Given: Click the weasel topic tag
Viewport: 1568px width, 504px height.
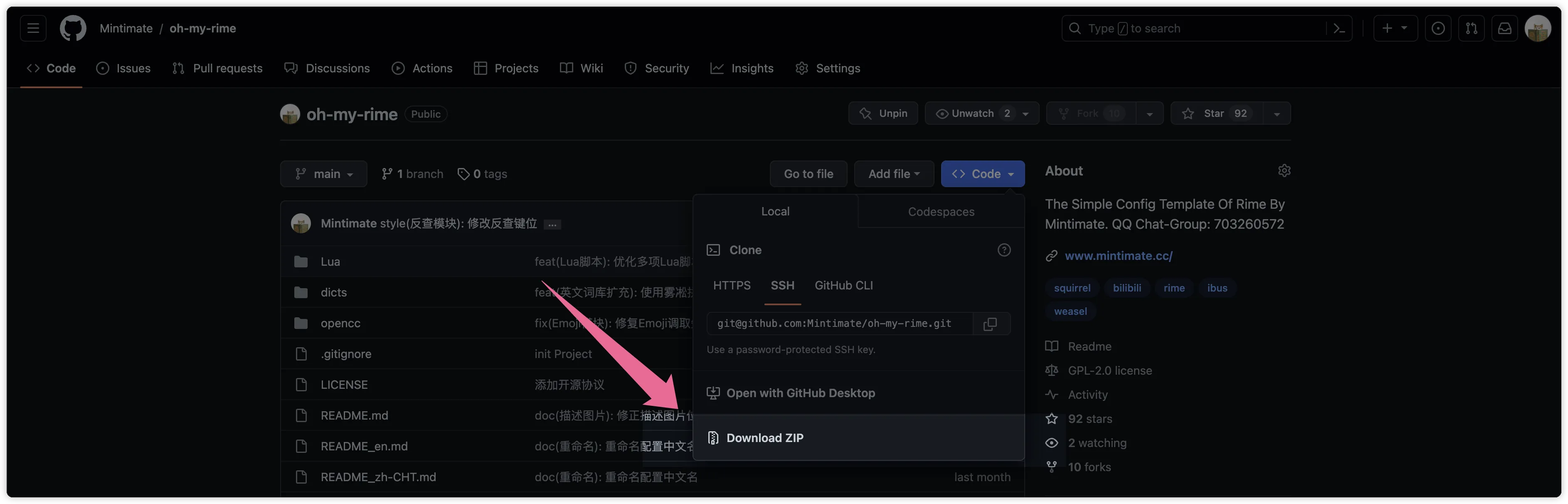Looking at the screenshot, I should 1070,311.
